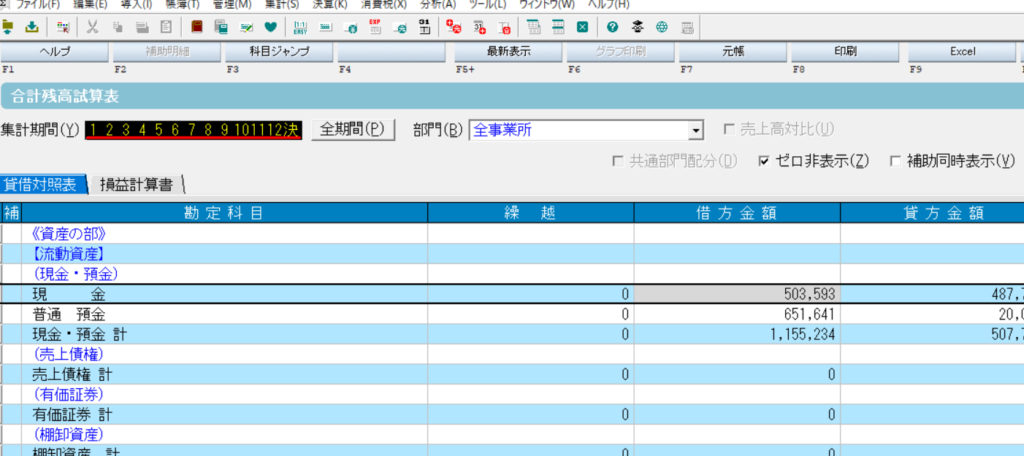Click the 503,593 debit amount cell
The image size is (1024, 456).
click(737, 294)
